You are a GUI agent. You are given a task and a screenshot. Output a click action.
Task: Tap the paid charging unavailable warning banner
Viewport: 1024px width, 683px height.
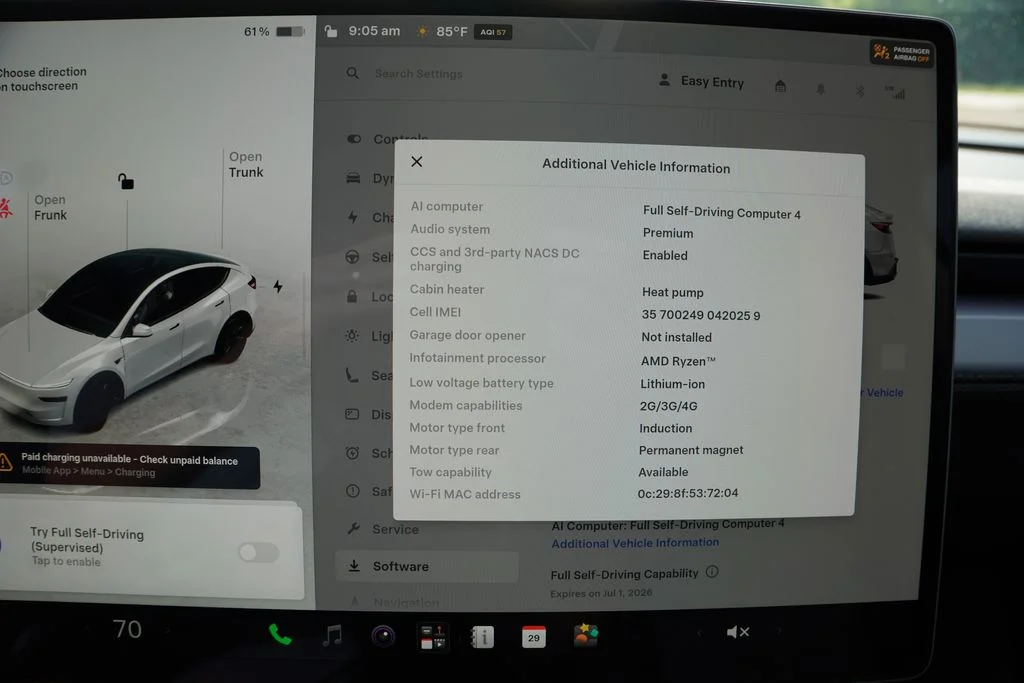click(129, 466)
